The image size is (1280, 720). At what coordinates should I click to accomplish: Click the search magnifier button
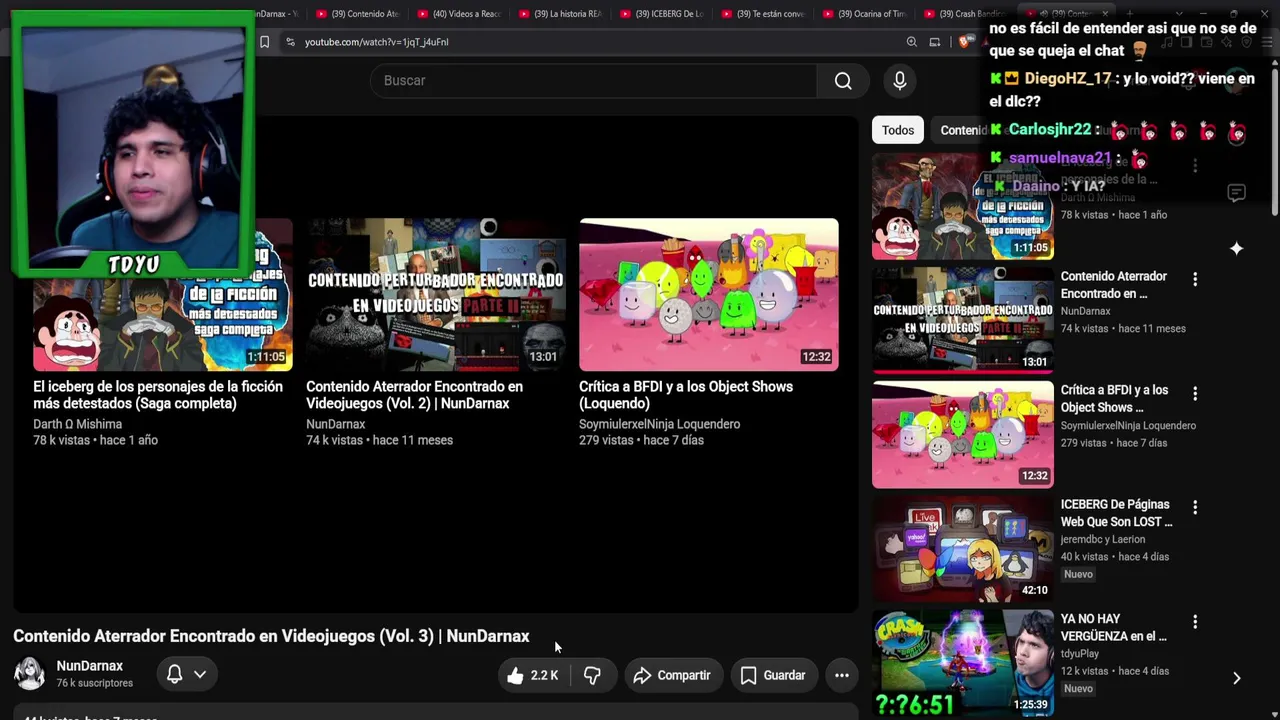[843, 81]
